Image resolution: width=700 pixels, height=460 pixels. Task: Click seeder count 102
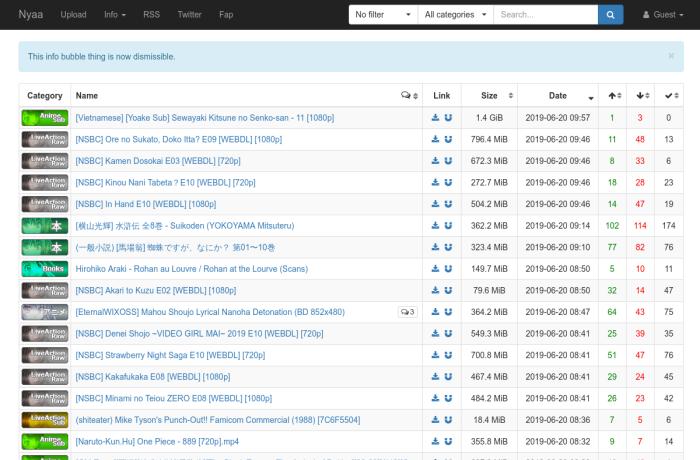pyautogui.click(x=612, y=226)
